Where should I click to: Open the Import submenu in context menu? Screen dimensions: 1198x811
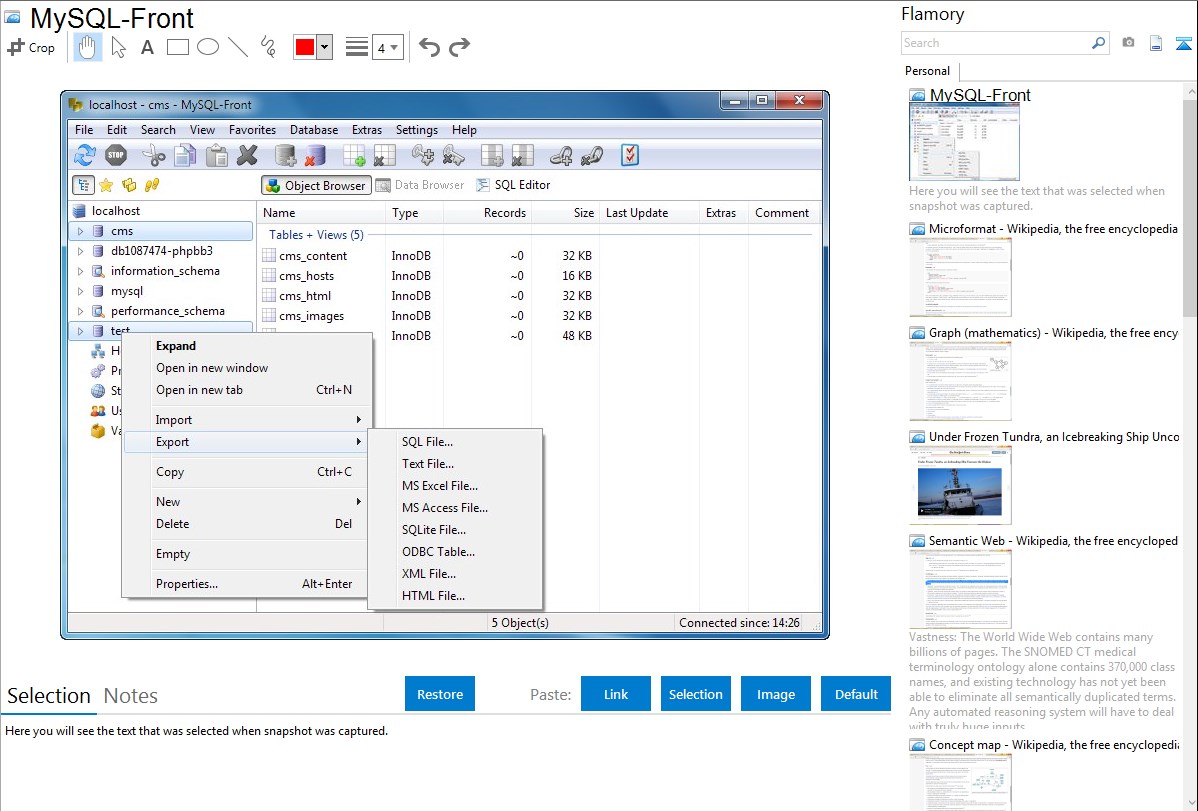tap(247, 420)
